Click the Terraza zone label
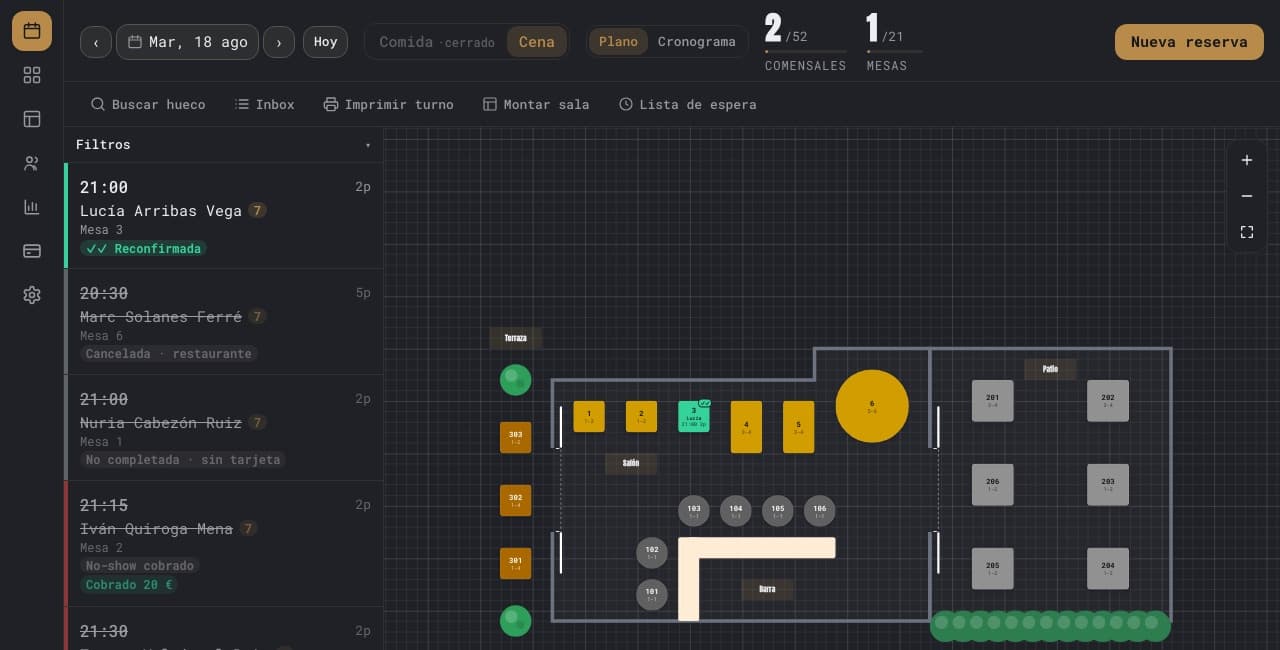Screen dimensions: 1280x650 [x=515, y=338]
